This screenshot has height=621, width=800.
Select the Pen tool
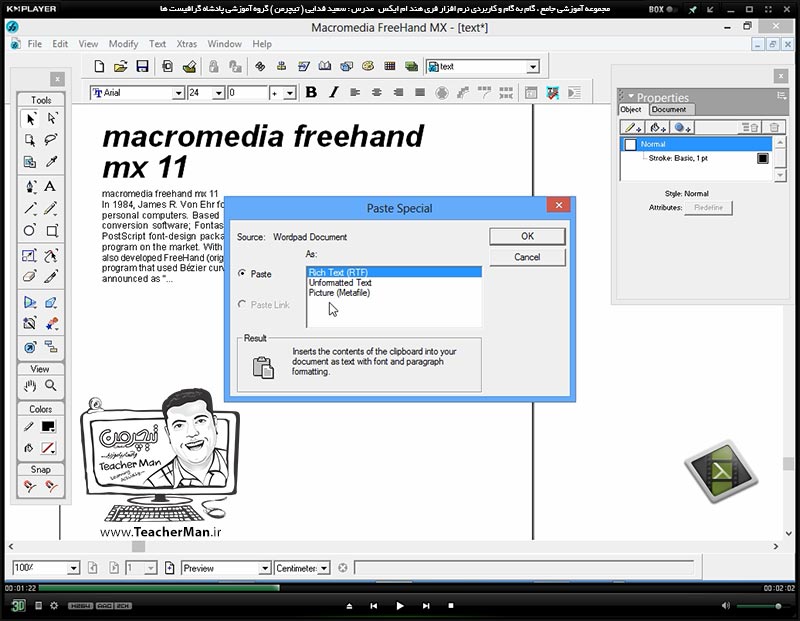tap(30, 186)
